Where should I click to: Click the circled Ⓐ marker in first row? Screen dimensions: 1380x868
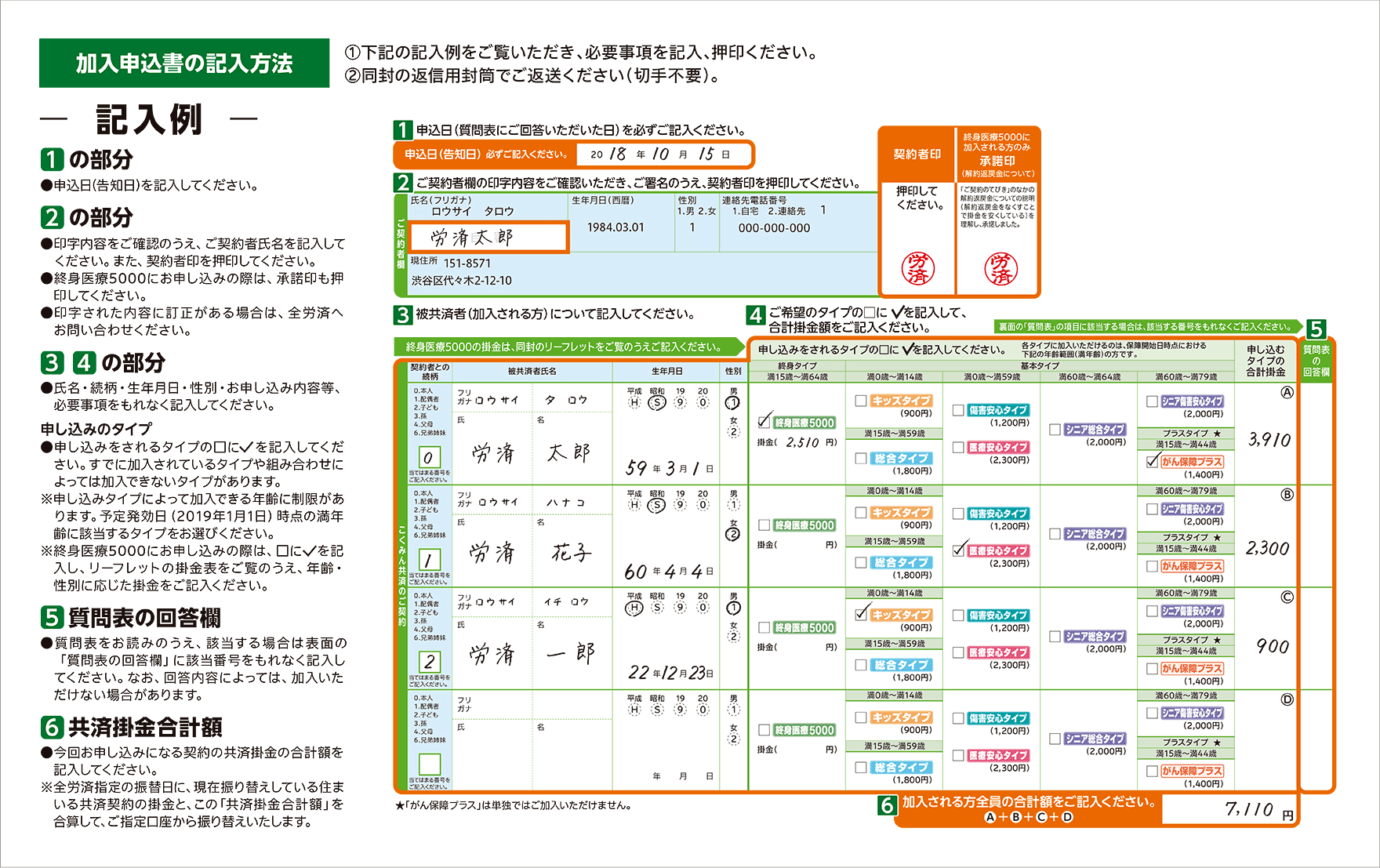1287,393
